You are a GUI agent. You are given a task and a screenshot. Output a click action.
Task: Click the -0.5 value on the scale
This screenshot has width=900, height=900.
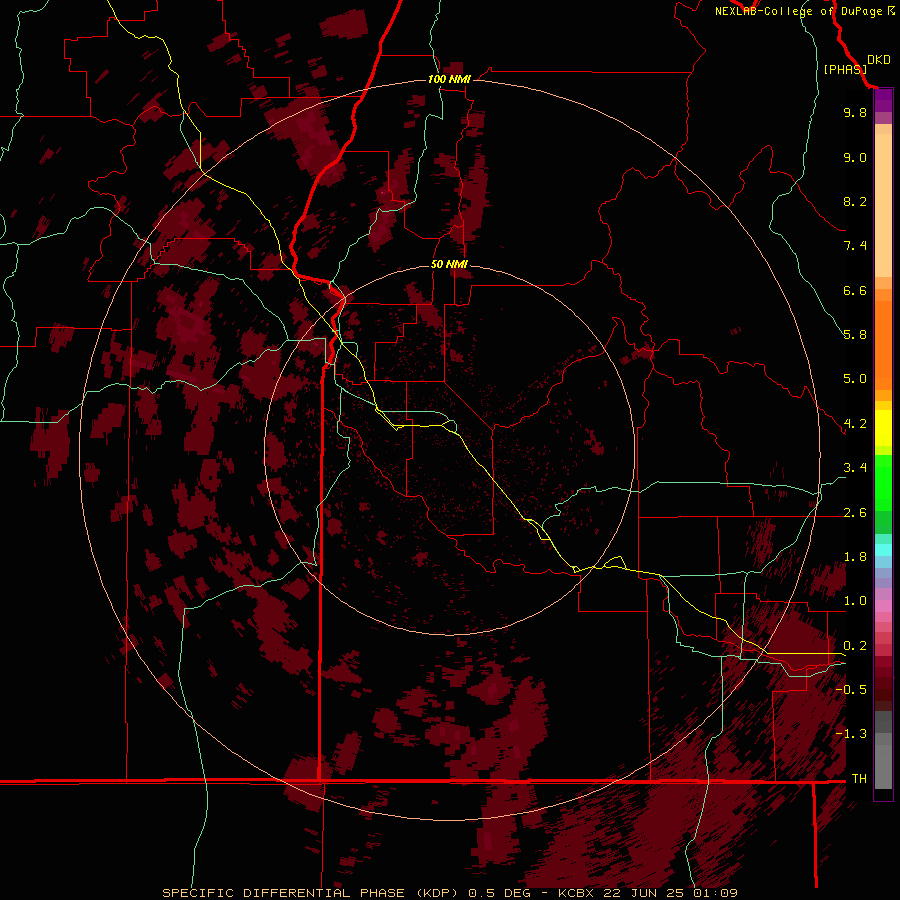point(851,690)
